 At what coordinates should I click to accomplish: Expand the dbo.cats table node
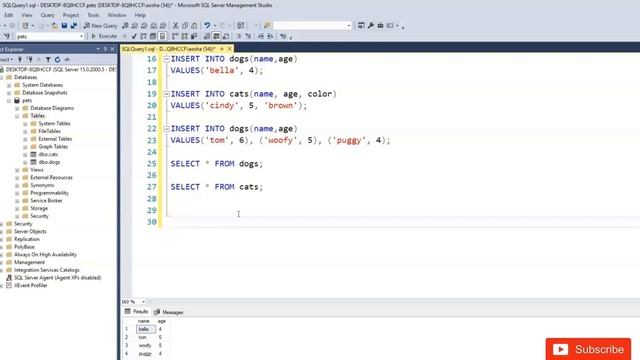pyautogui.click(x=25, y=154)
